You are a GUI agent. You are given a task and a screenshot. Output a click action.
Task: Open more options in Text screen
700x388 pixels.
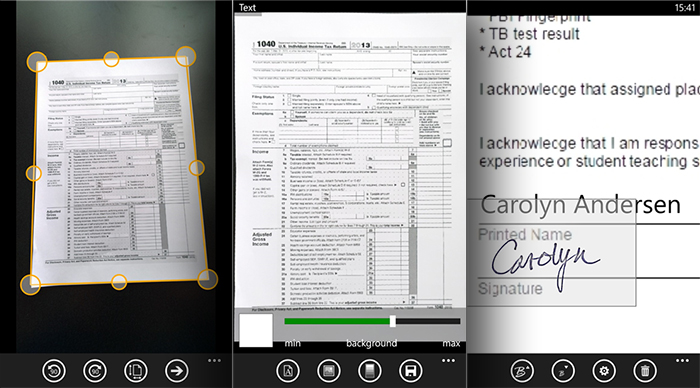(448, 360)
